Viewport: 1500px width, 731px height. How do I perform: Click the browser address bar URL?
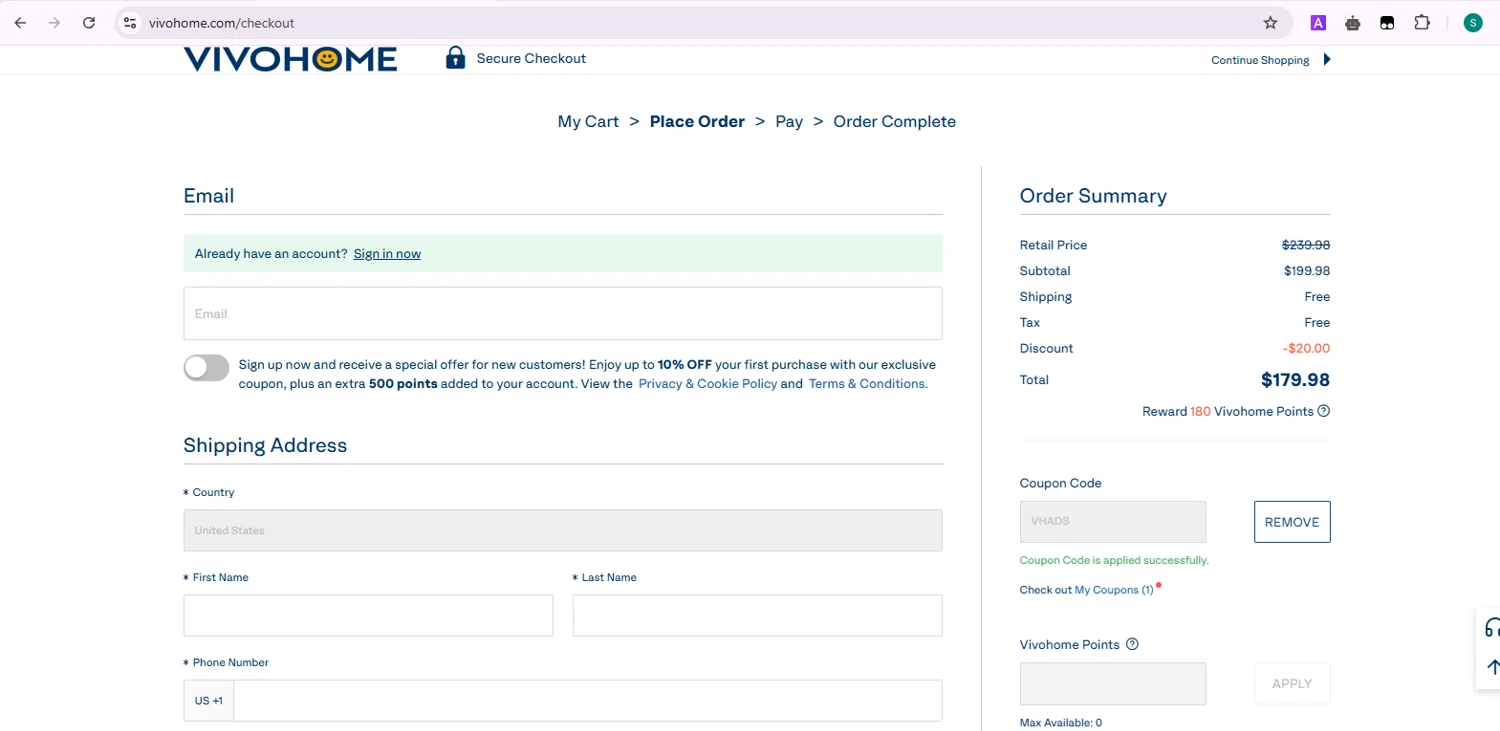coord(221,23)
